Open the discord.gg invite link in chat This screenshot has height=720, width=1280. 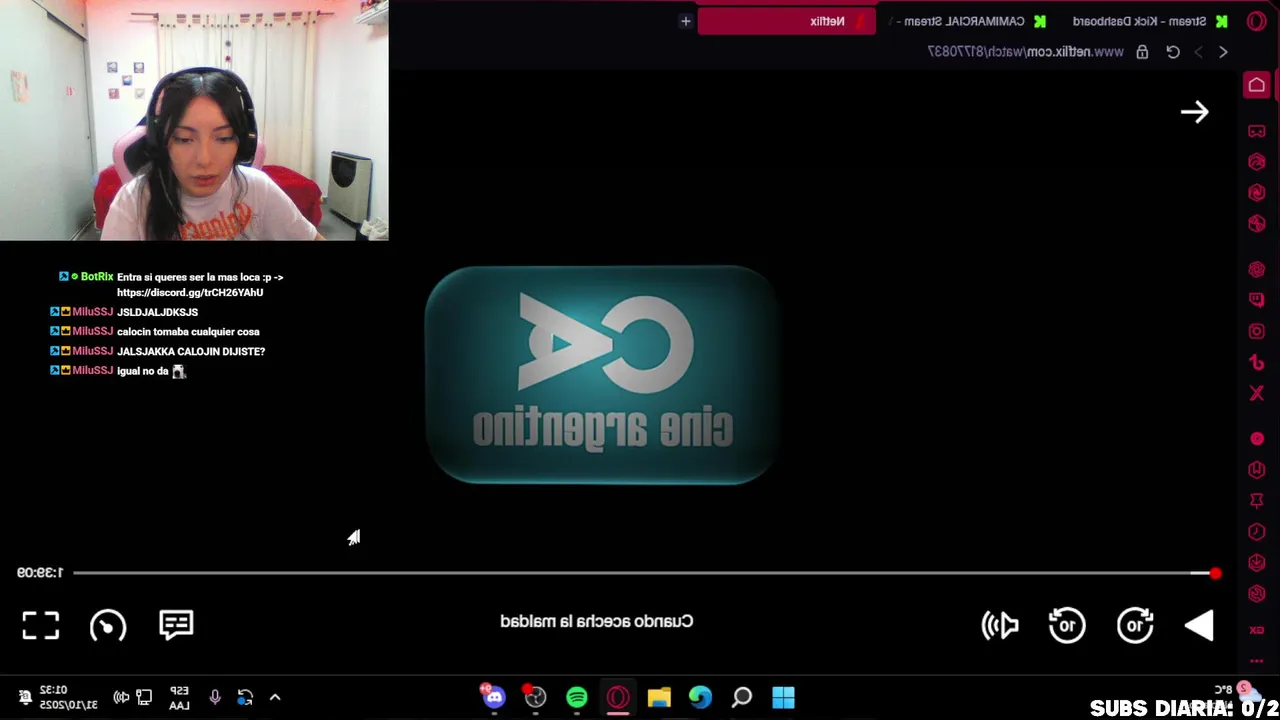[x=190, y=292]
